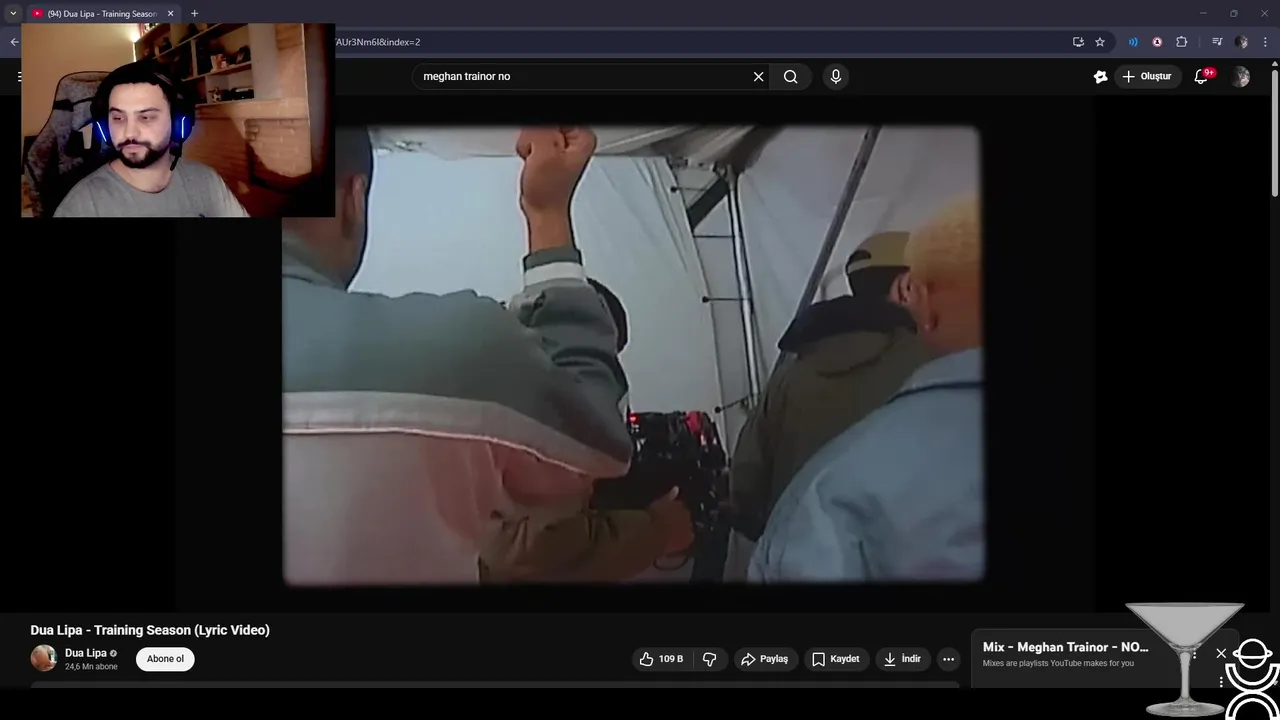Screen dimensions: 1280x720
Task: Open the browser extensions puzzle icon
Action: coord(1182,42)
